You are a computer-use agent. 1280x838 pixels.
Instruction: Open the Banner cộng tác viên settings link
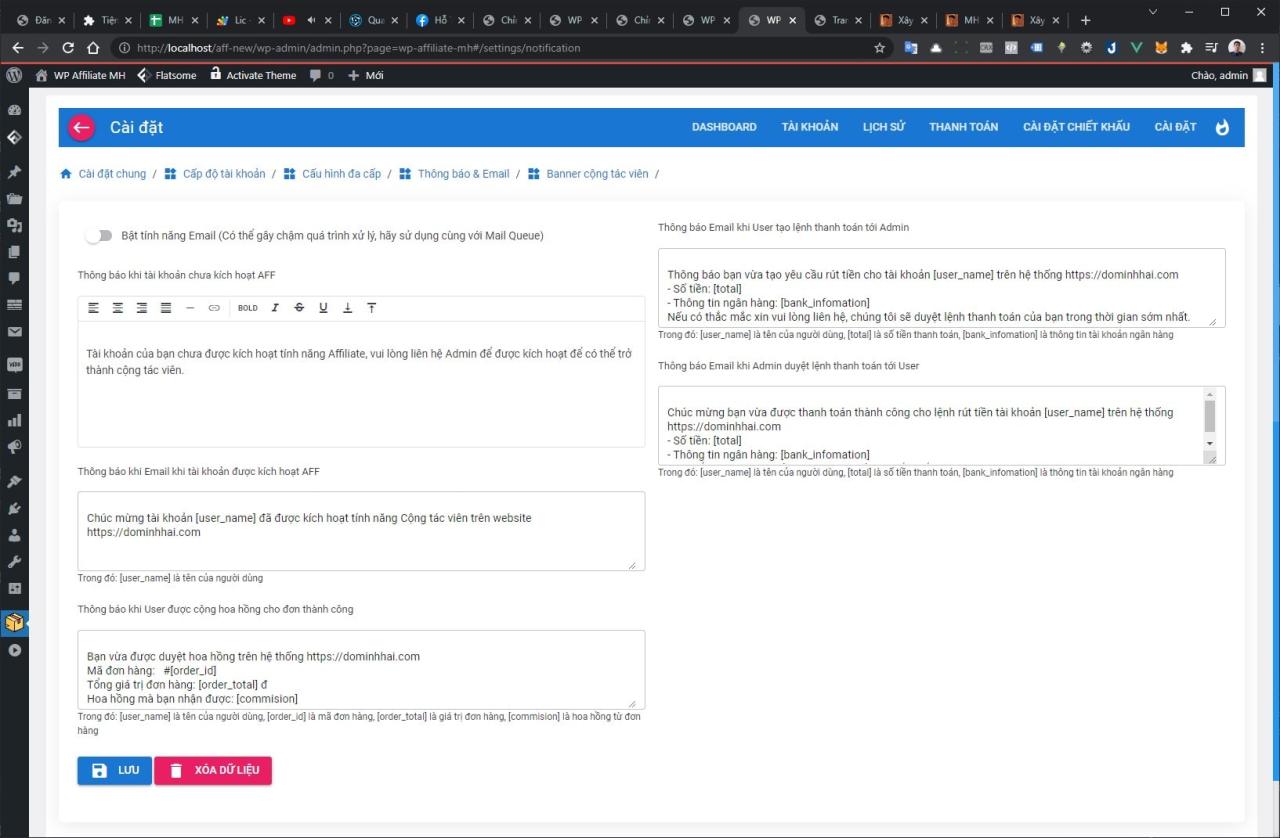[x=597, y=173]
